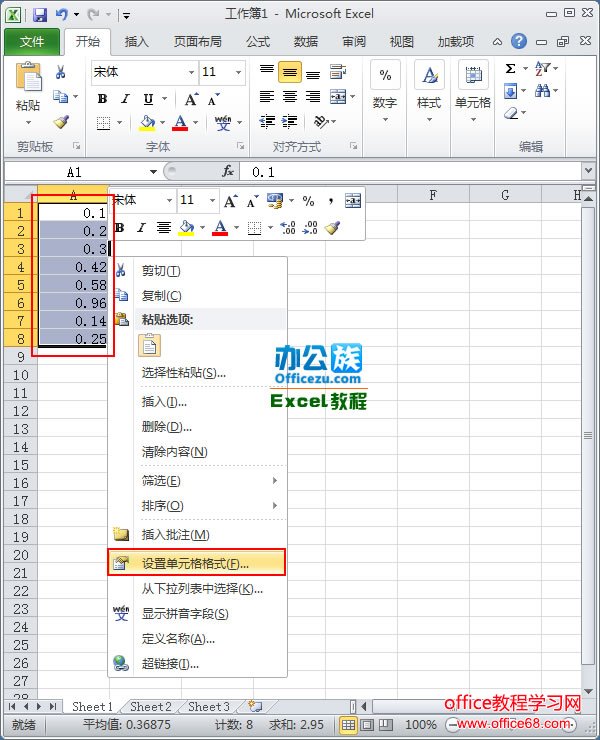
Task: Click the insert new worksheet tab icon
Action: [x=255, y=706]
